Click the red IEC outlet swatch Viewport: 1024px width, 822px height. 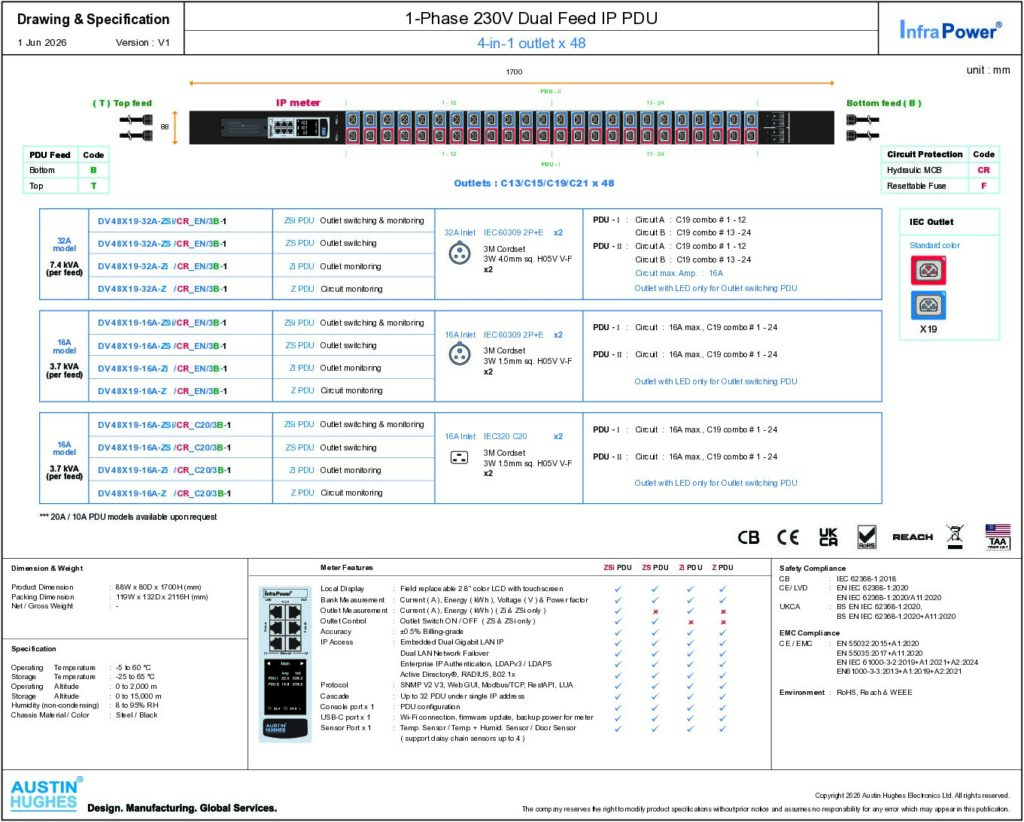coord(929,270)
